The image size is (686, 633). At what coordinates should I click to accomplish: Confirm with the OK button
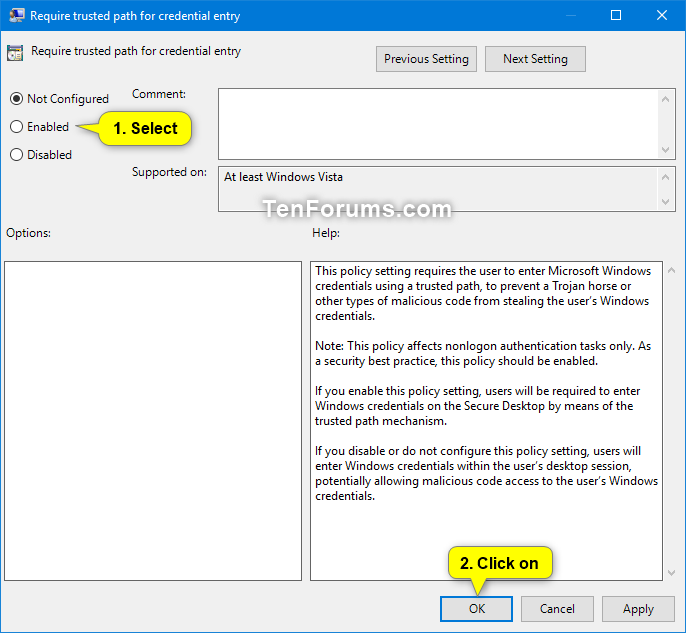coord(476,609)
